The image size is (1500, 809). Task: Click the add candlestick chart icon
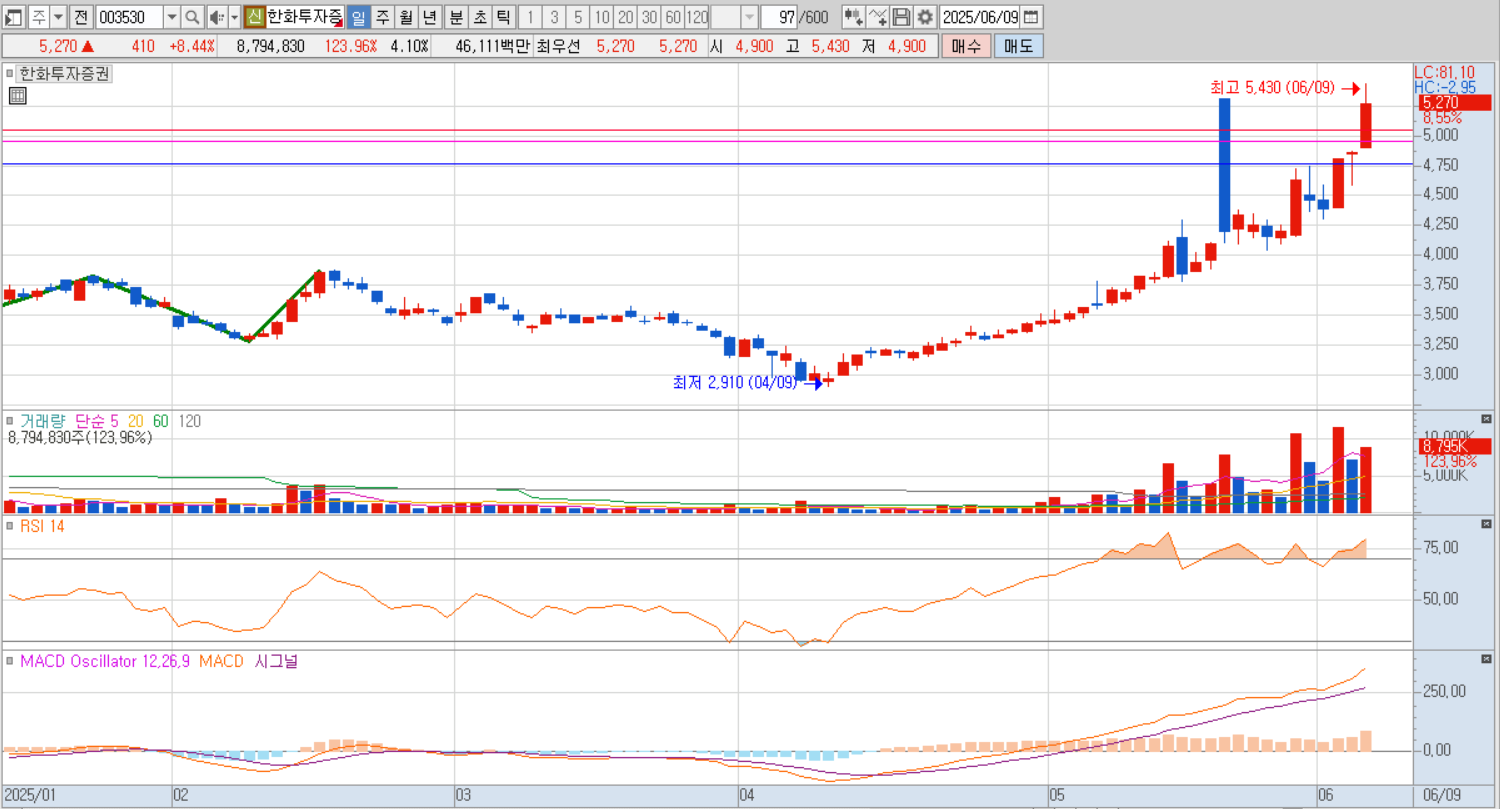853,17
